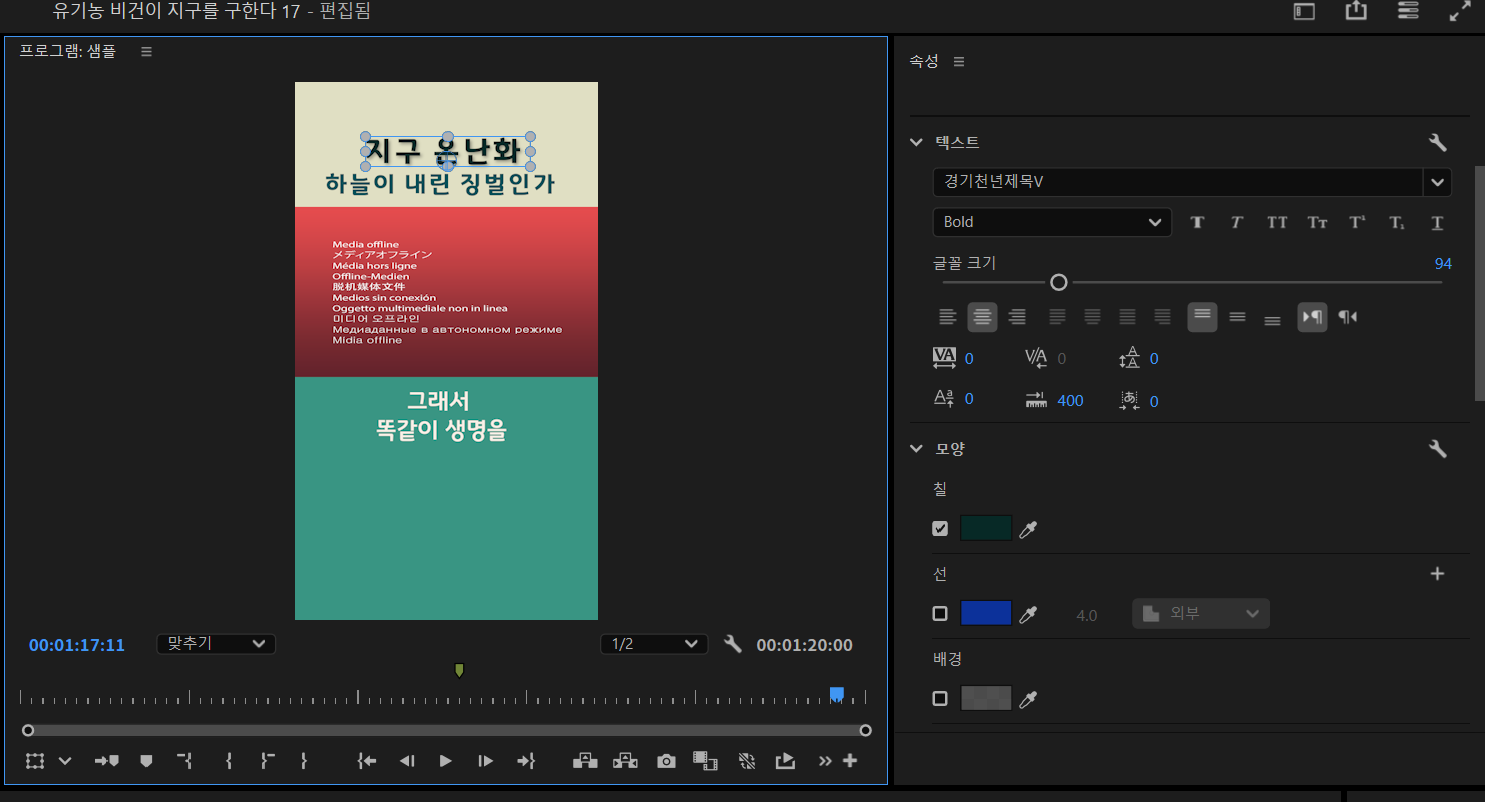Click Add Marker button
Viewport: 1485px width, 802px height.
[146, 761]
